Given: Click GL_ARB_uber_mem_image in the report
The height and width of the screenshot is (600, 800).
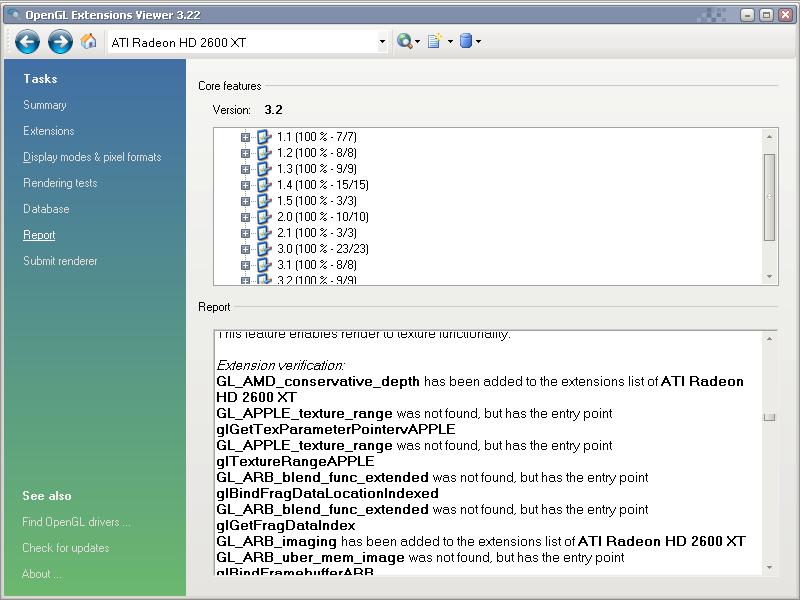Looking at the screenshot, I should point(310,558).
